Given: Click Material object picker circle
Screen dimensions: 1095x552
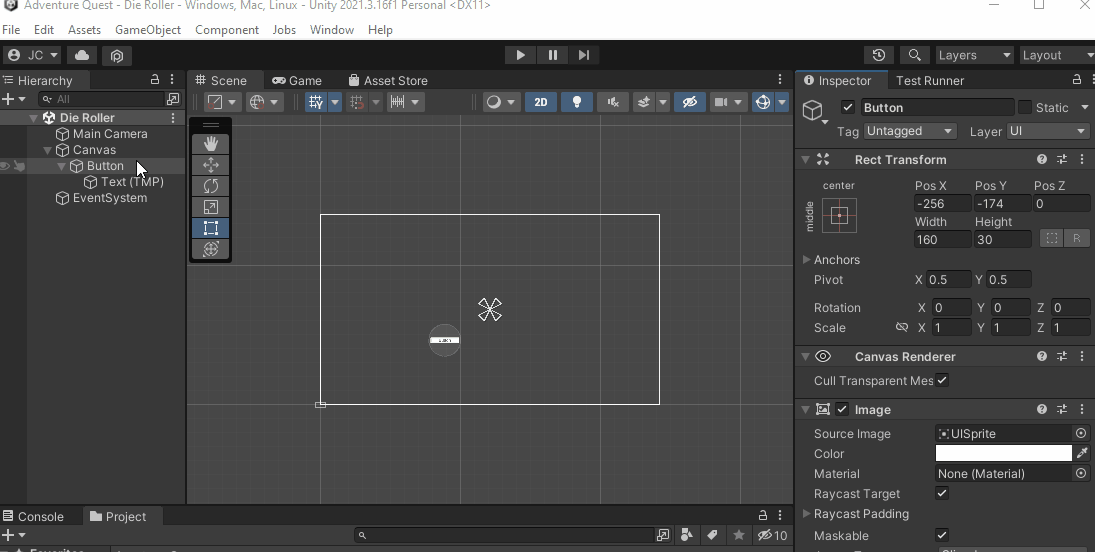Looking at the screenshot, I should pyautogui.click(x=1081, y=473).
